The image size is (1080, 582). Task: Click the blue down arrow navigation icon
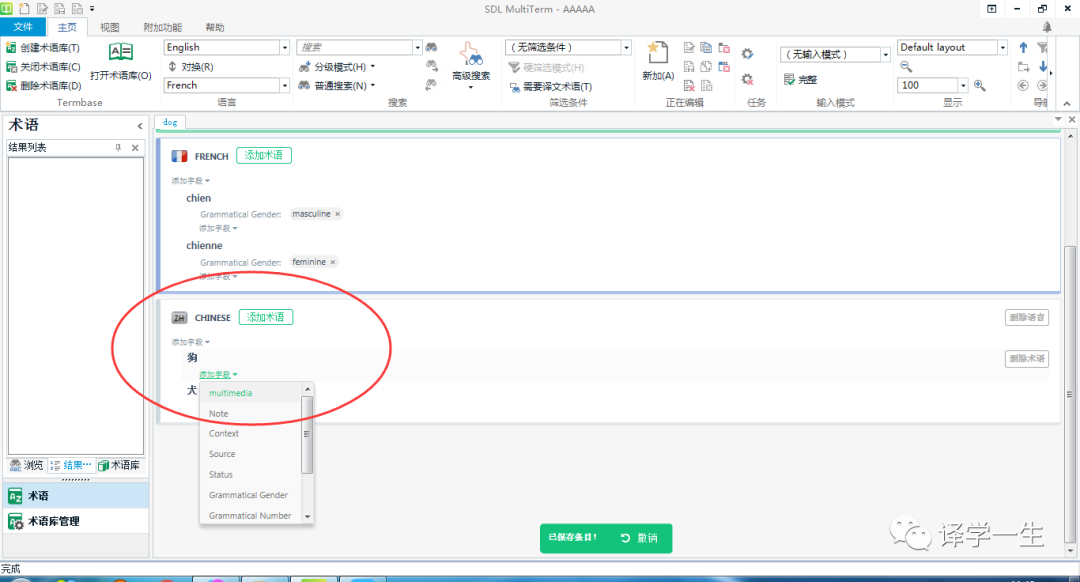1043,66
